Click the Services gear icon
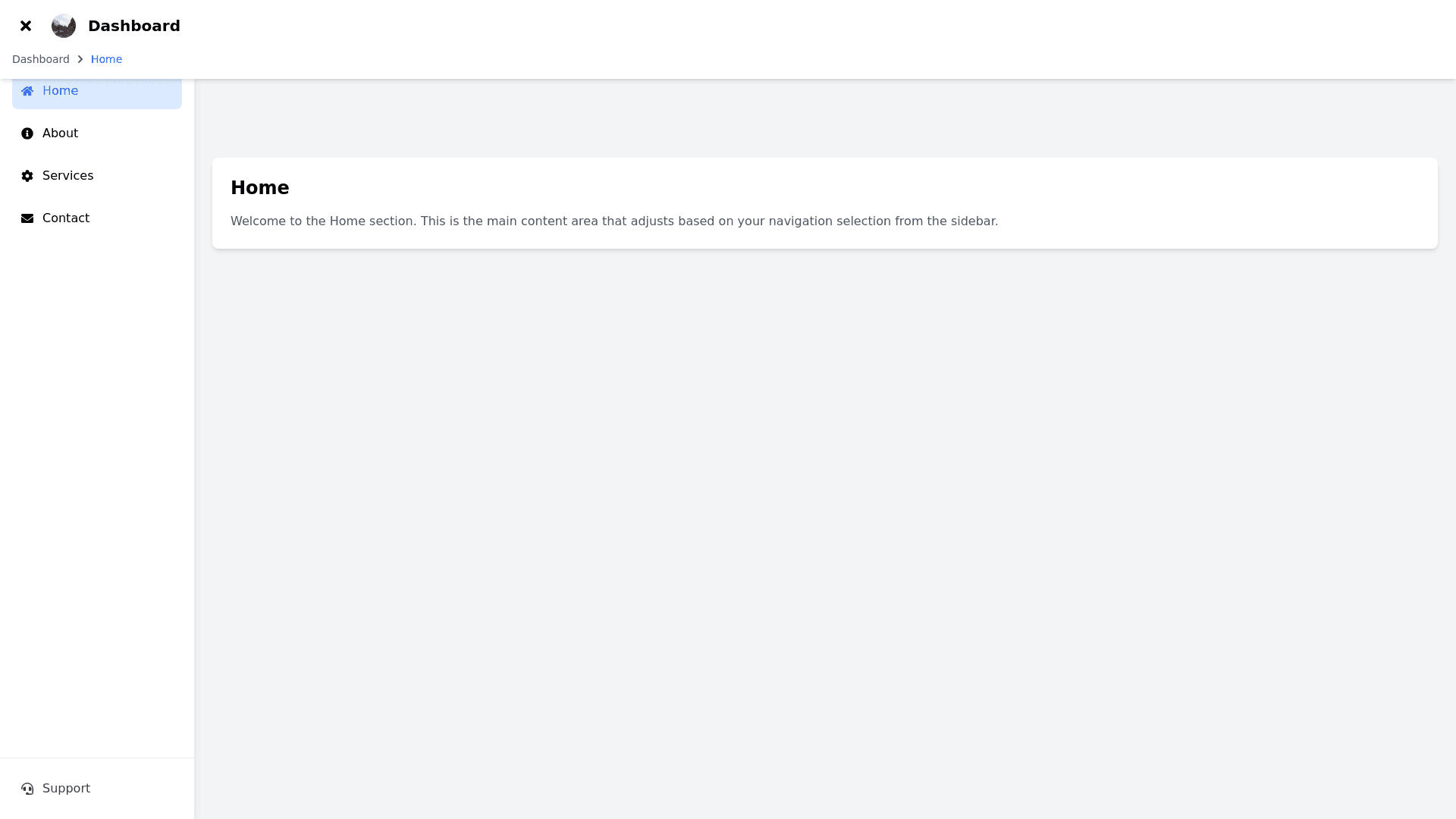The height and width of the screenshot is (819, 1456). (27, 176)
